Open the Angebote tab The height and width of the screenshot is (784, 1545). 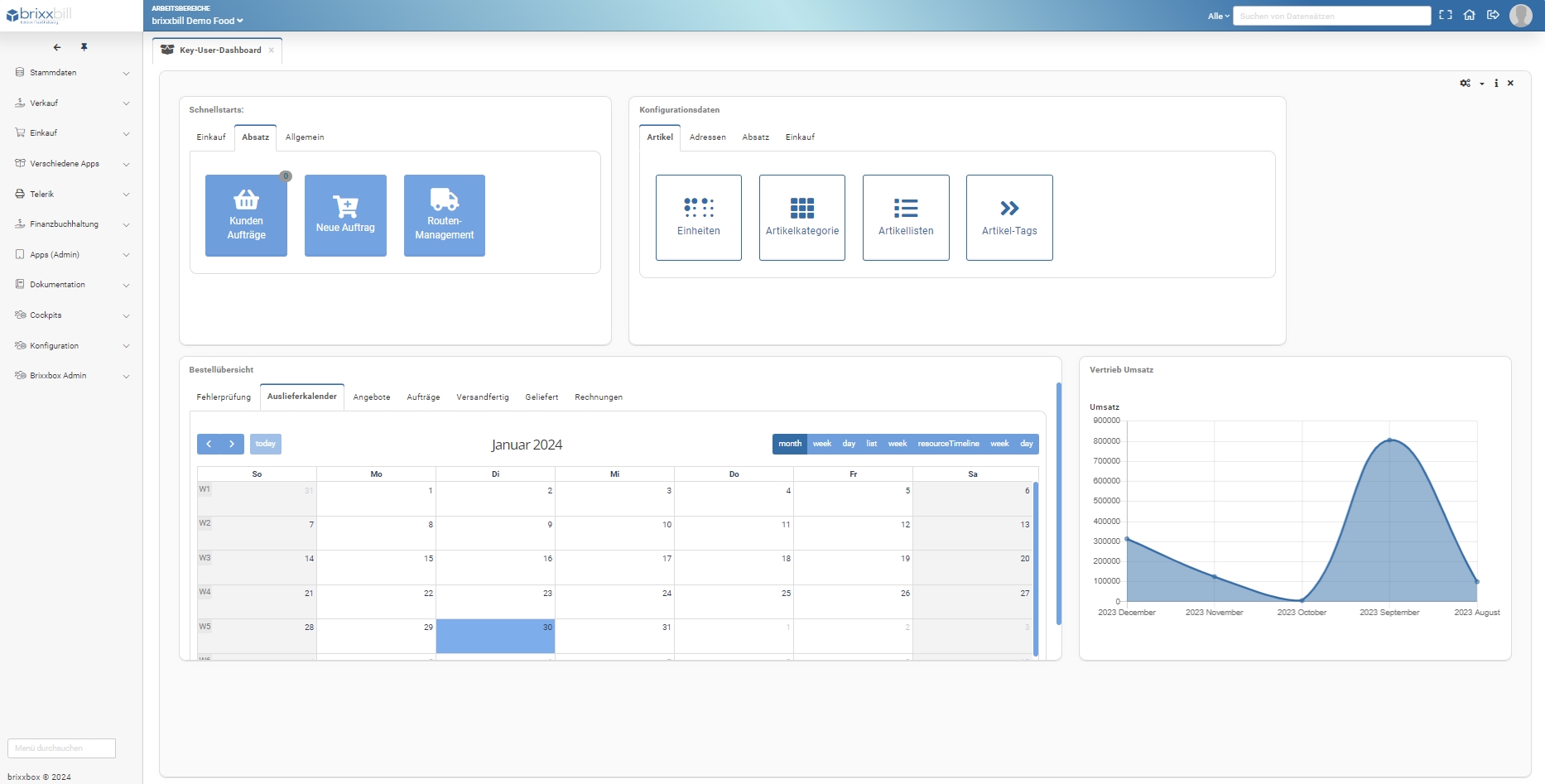(372, 397)
